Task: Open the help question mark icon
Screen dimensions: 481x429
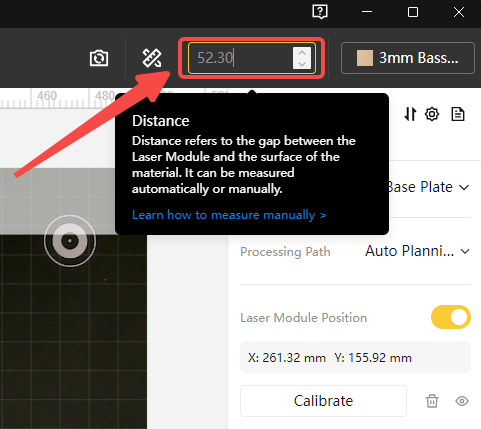Action: coord(320,12)
